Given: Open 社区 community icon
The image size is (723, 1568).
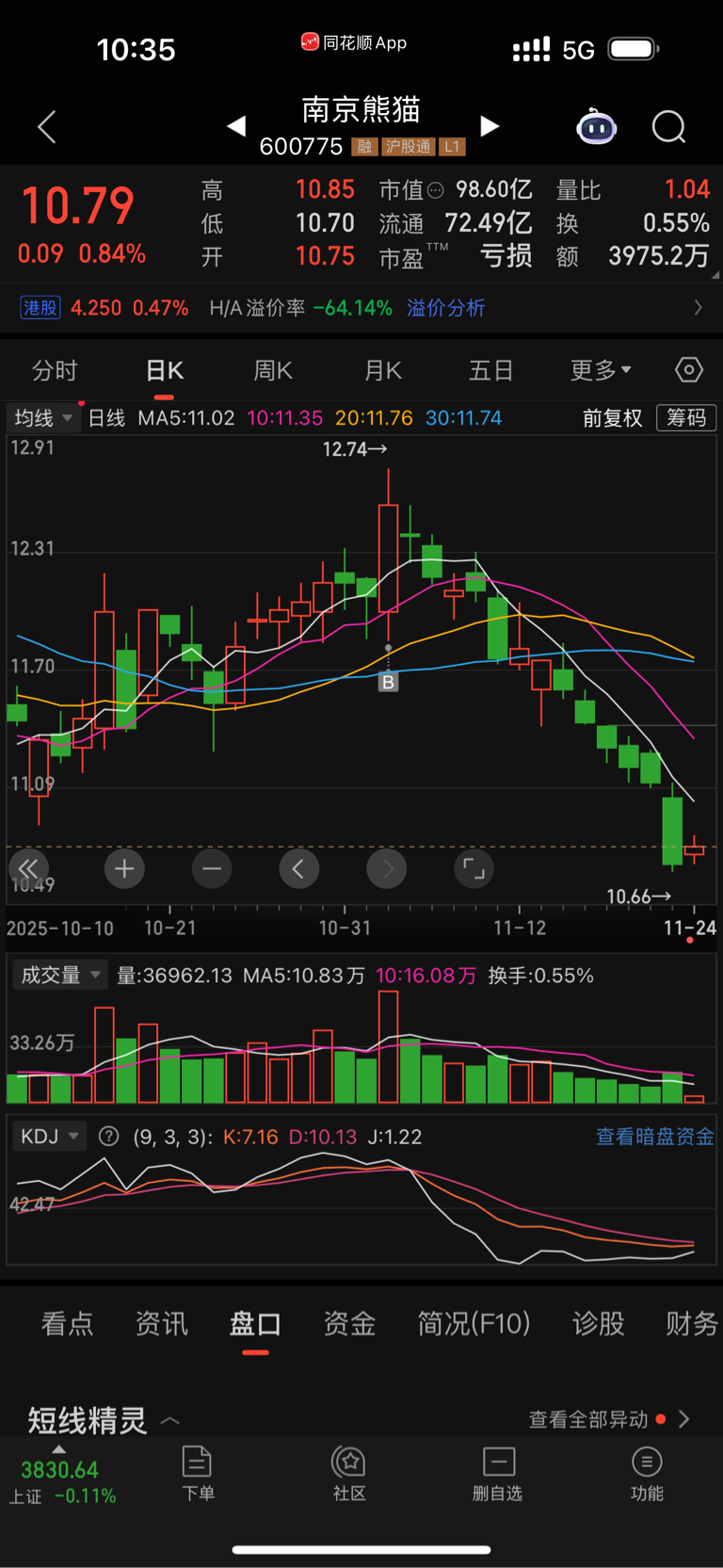Looking at the screenshot, I should click(349, 1474).
